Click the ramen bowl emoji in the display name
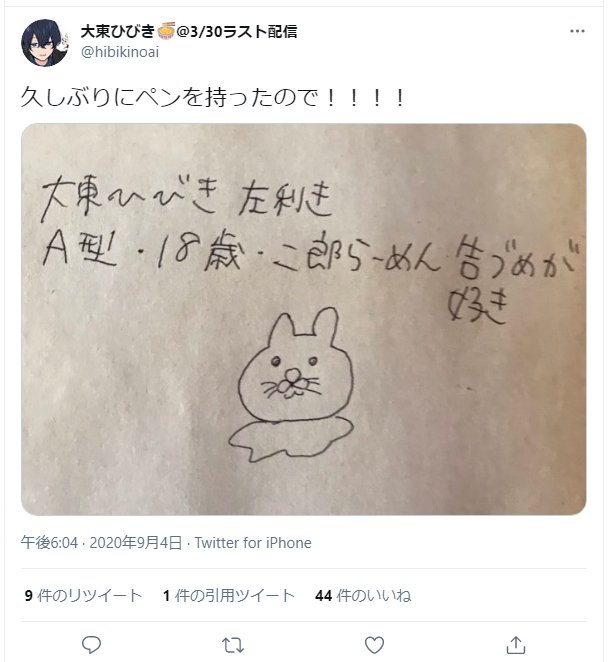 166,31
